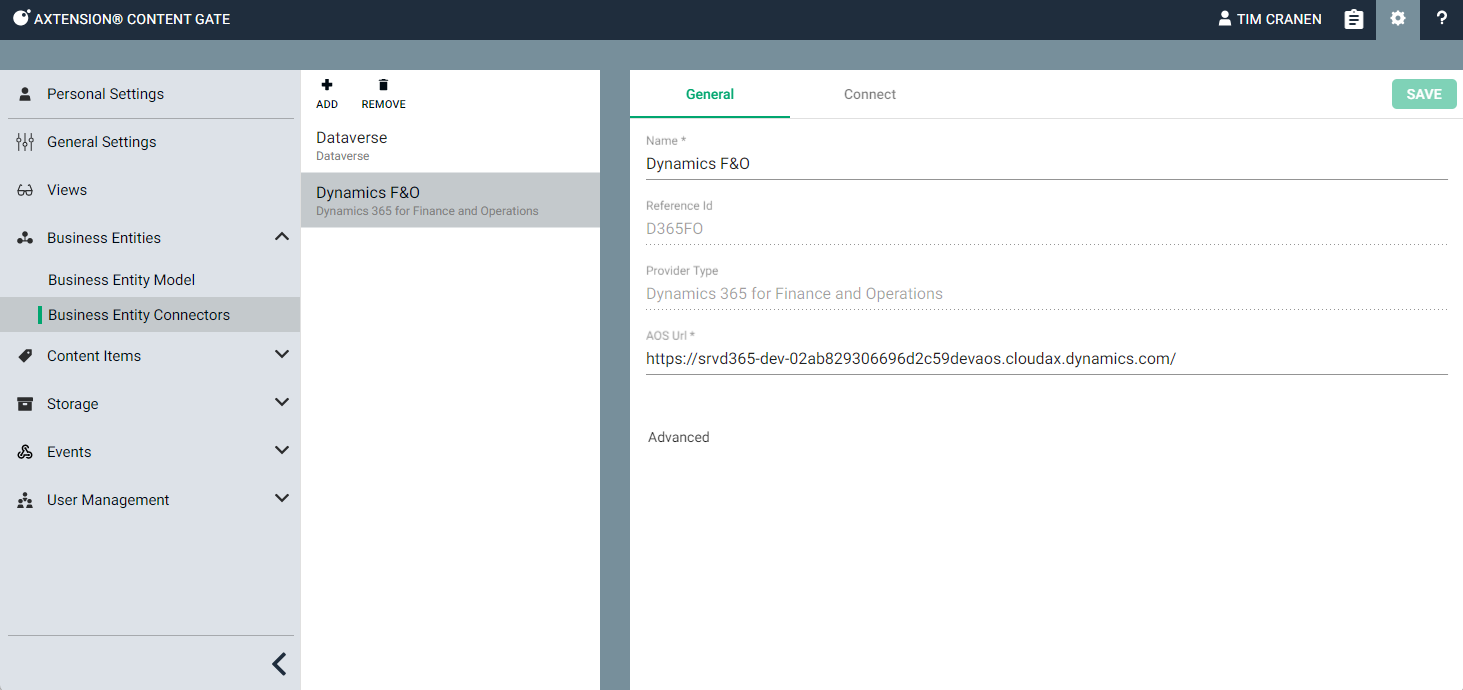
Task: Open the clipboard tasks icon
Action: [1353, 19]
